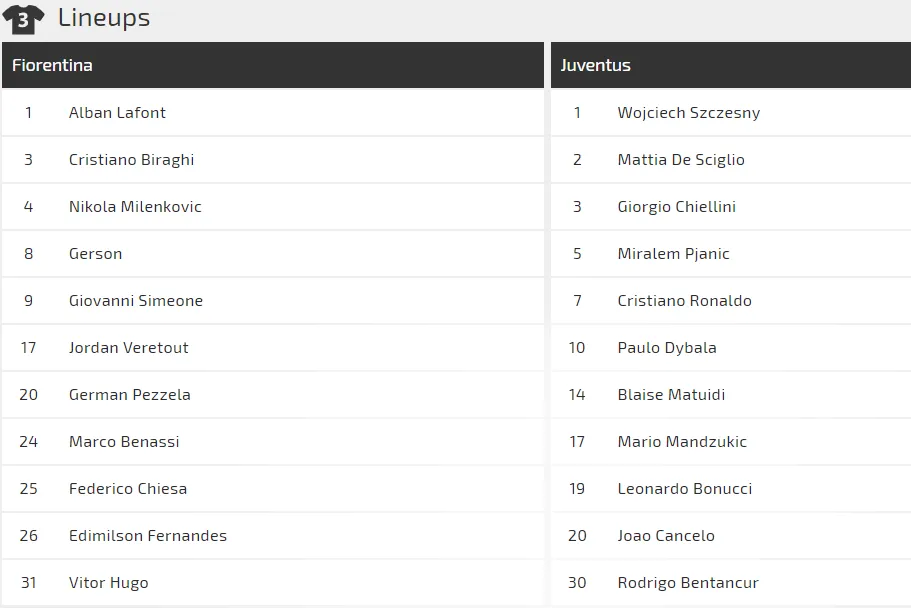Viewport: 911px width, 608px height.
Task: Open Paulo Dybala's player page
Action: 667,348
